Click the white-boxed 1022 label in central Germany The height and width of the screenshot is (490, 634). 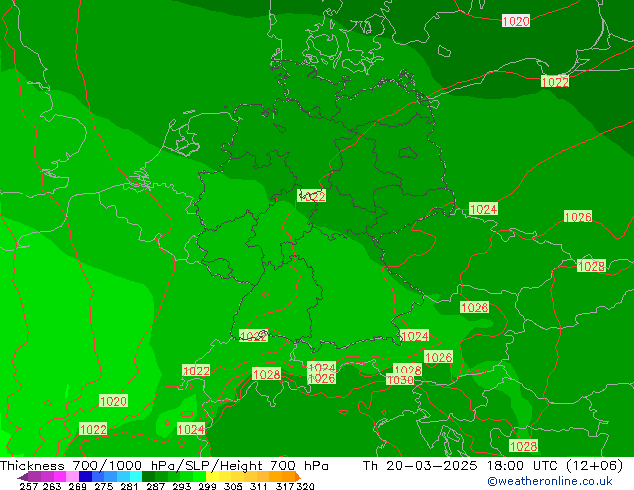click(x=311, y=196)
